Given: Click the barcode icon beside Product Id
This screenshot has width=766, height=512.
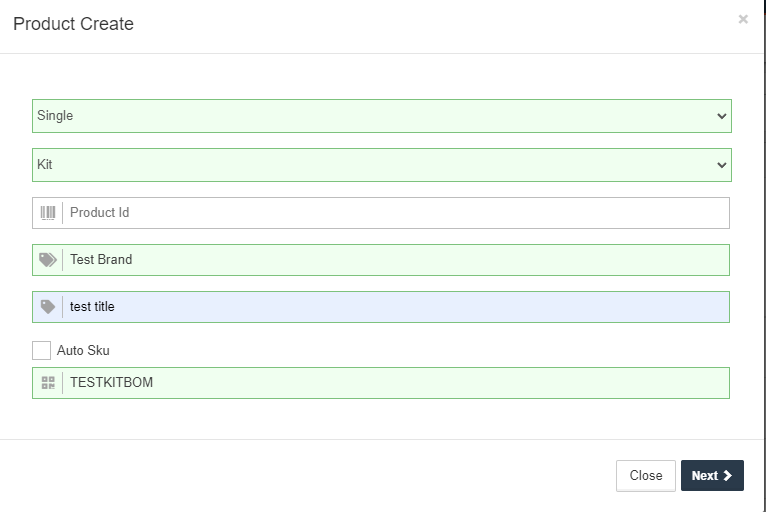Looking at the screenshot, I should [x=48, y=213].
